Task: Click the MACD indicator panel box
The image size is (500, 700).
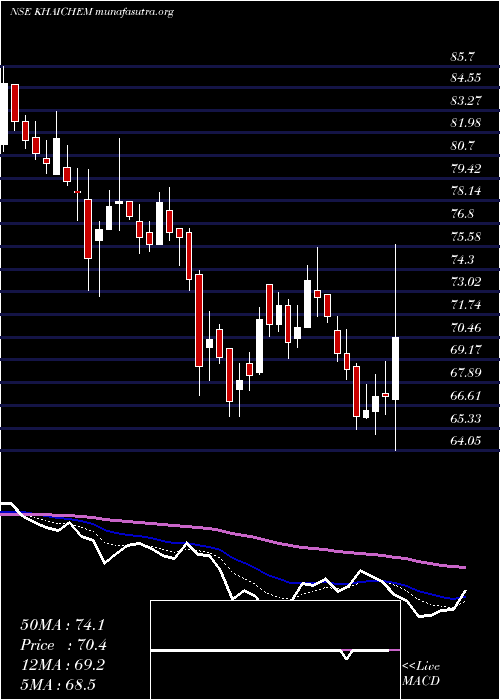Action: 275,650
